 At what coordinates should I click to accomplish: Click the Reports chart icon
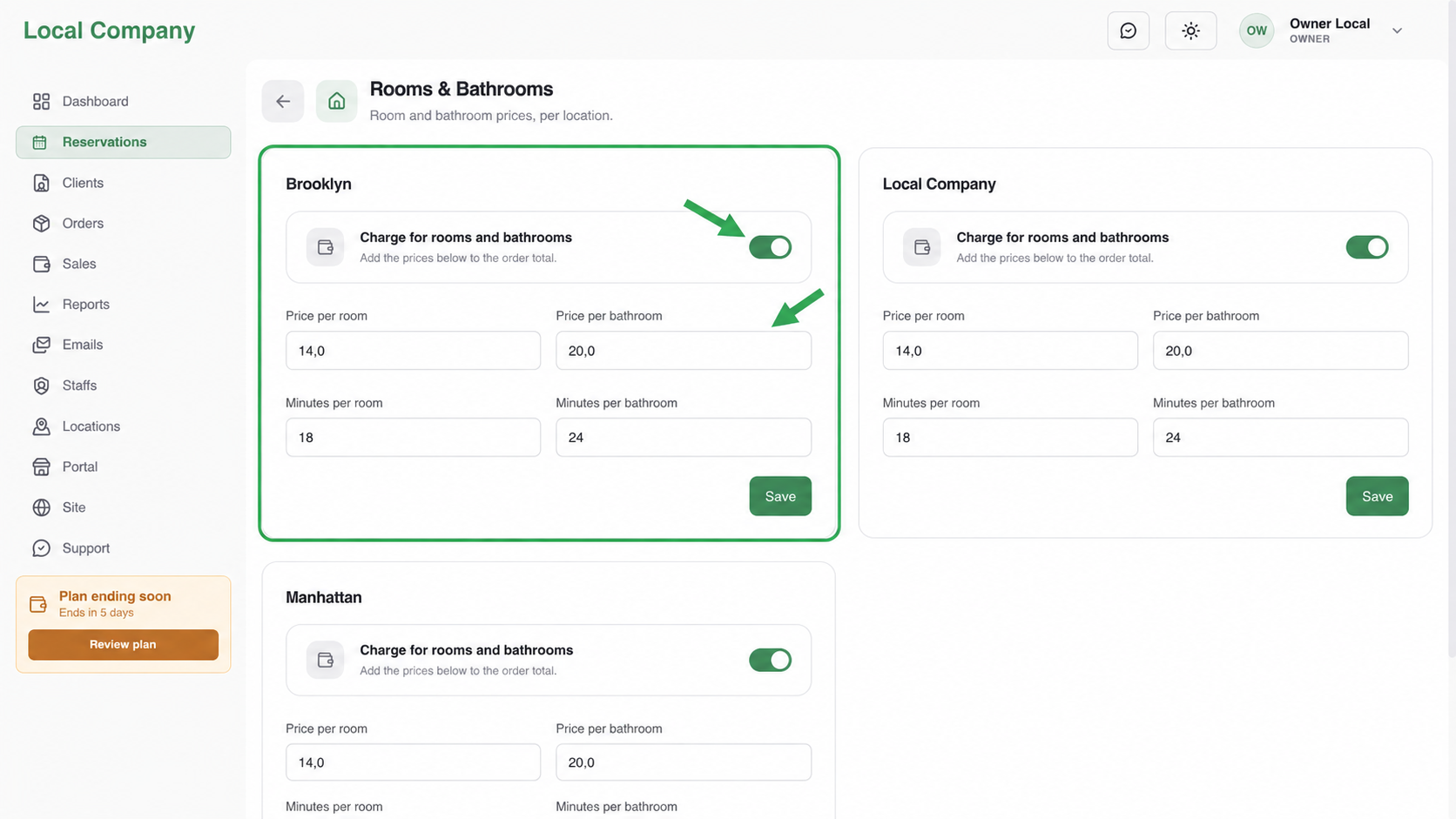point(41,305)
